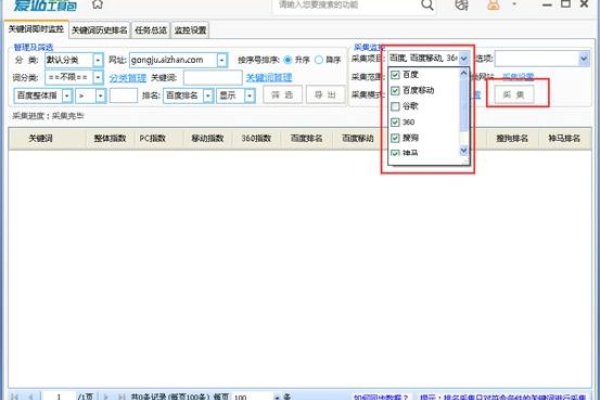
Task: Click the orange user avatar icon
Action: click(x=493, y=5)
